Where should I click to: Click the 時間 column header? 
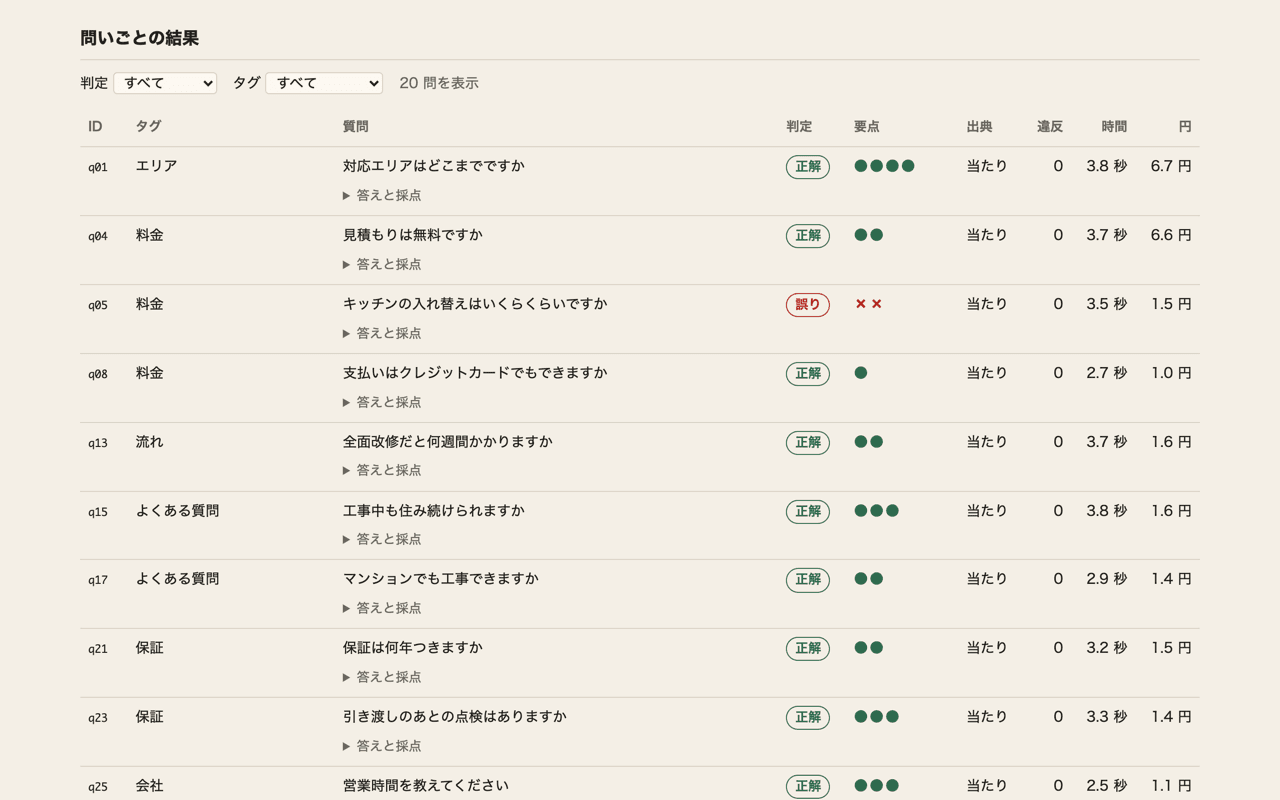1114,127
